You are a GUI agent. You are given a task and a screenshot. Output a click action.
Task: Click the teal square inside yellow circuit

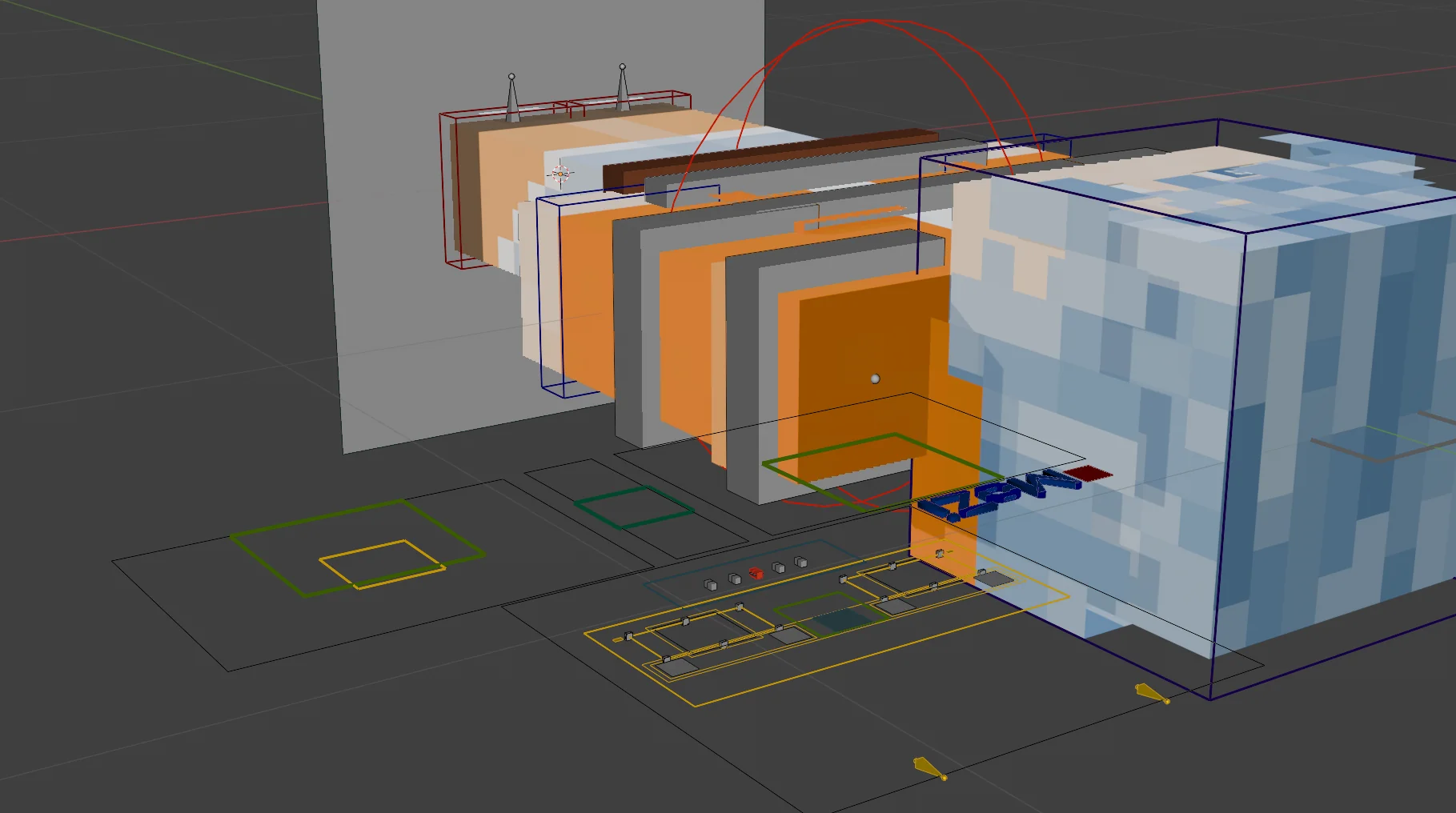click(839, 620)
